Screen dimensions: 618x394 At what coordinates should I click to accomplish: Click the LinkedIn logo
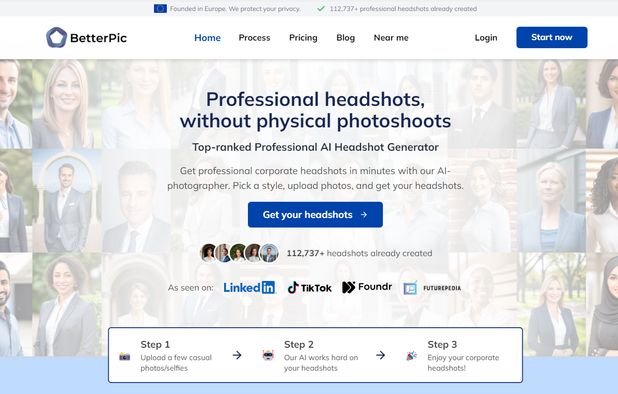click(x=249, y=287)
